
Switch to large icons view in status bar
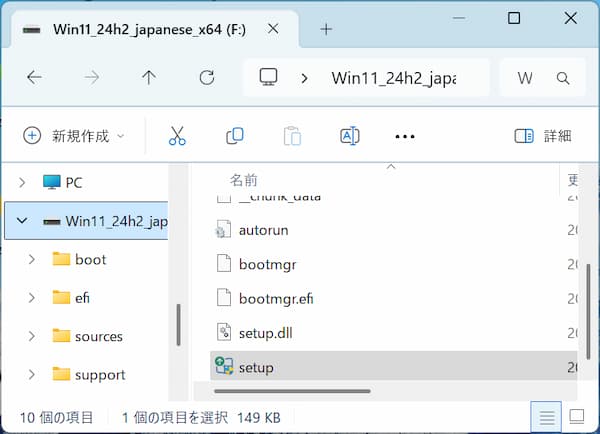pyautogui.click(x=577, y=417)
